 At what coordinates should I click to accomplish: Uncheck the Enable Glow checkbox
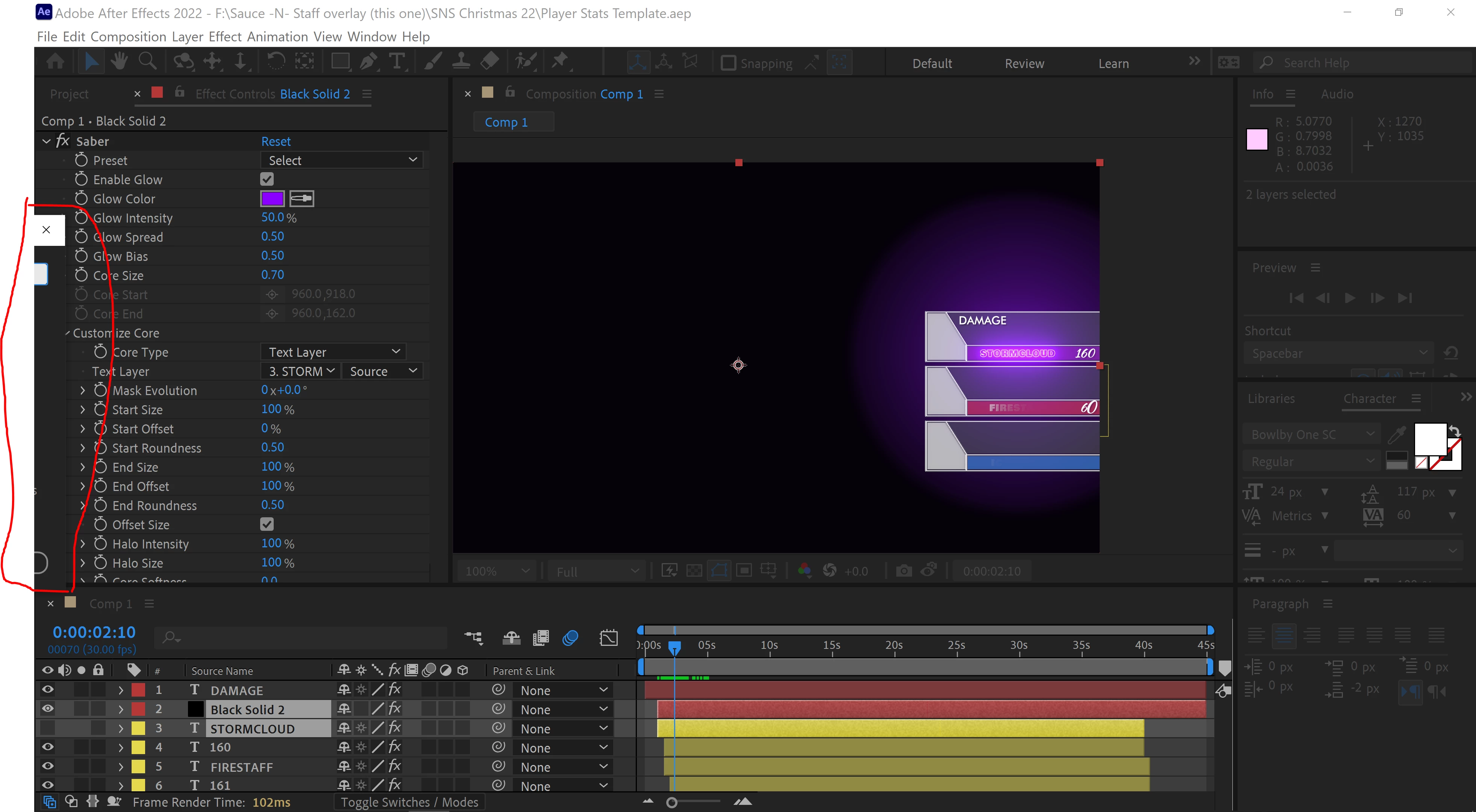click(267, 179)
